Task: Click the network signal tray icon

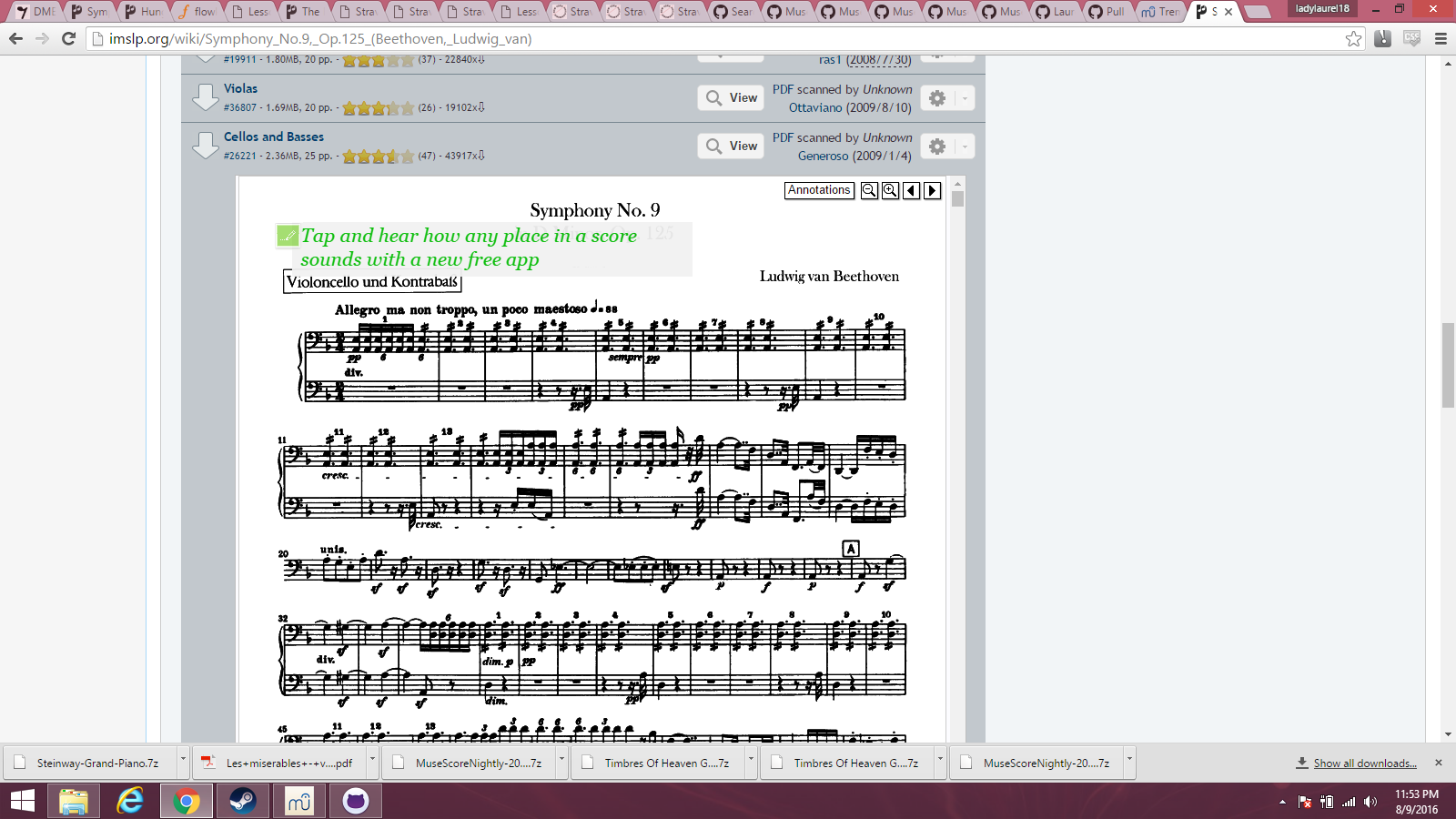Action: tap(1349, 802)
